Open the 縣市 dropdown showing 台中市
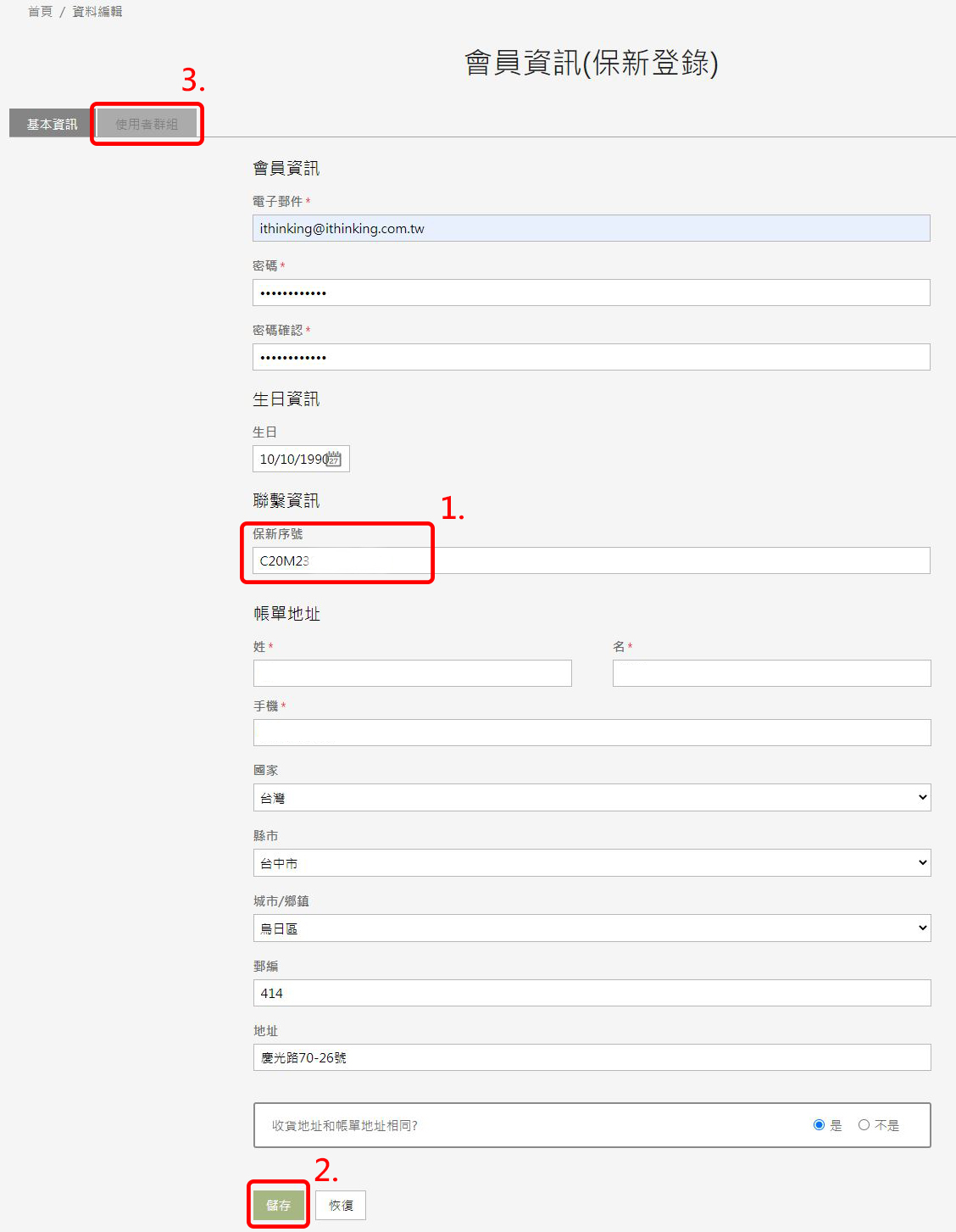 tap(592, 863)
